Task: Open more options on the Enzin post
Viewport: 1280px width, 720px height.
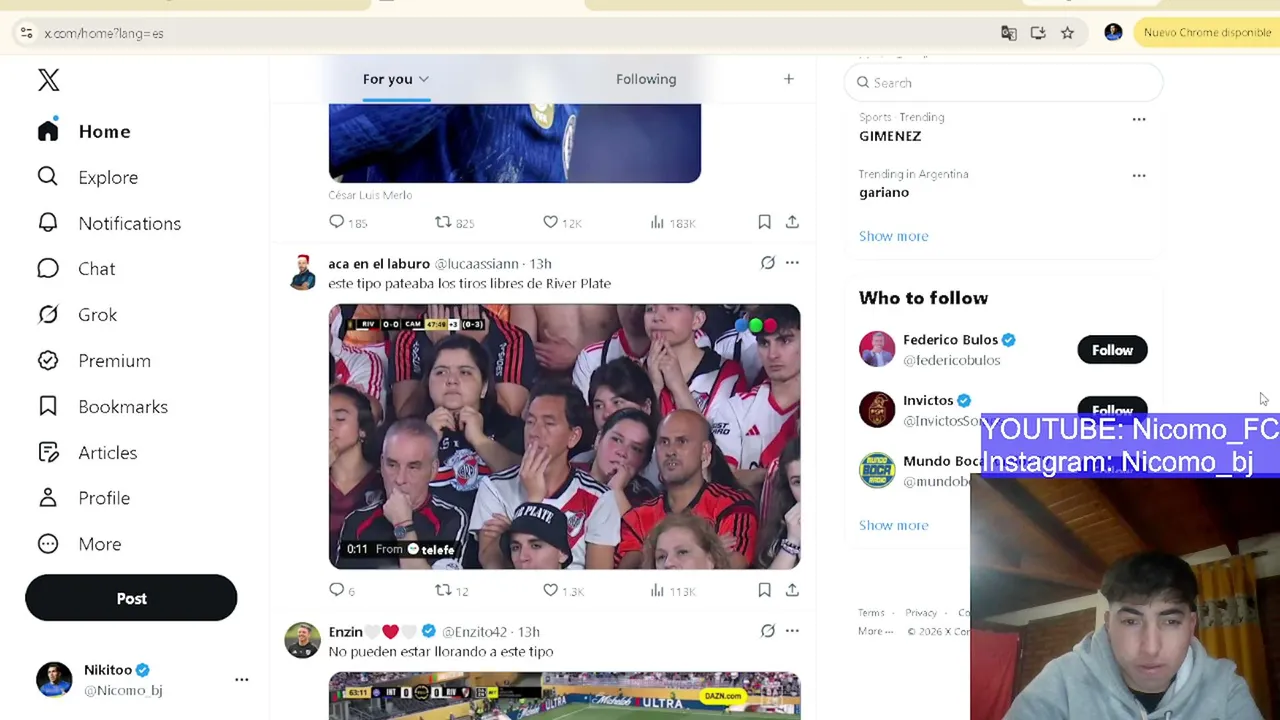Action: pos(792,631)
